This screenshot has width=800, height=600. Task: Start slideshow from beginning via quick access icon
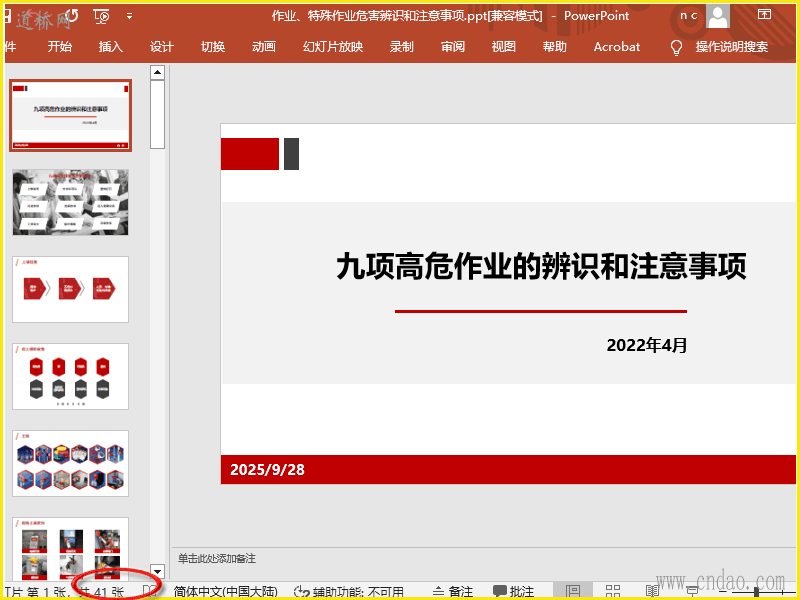pyautogui.click(x=102, y=16)
